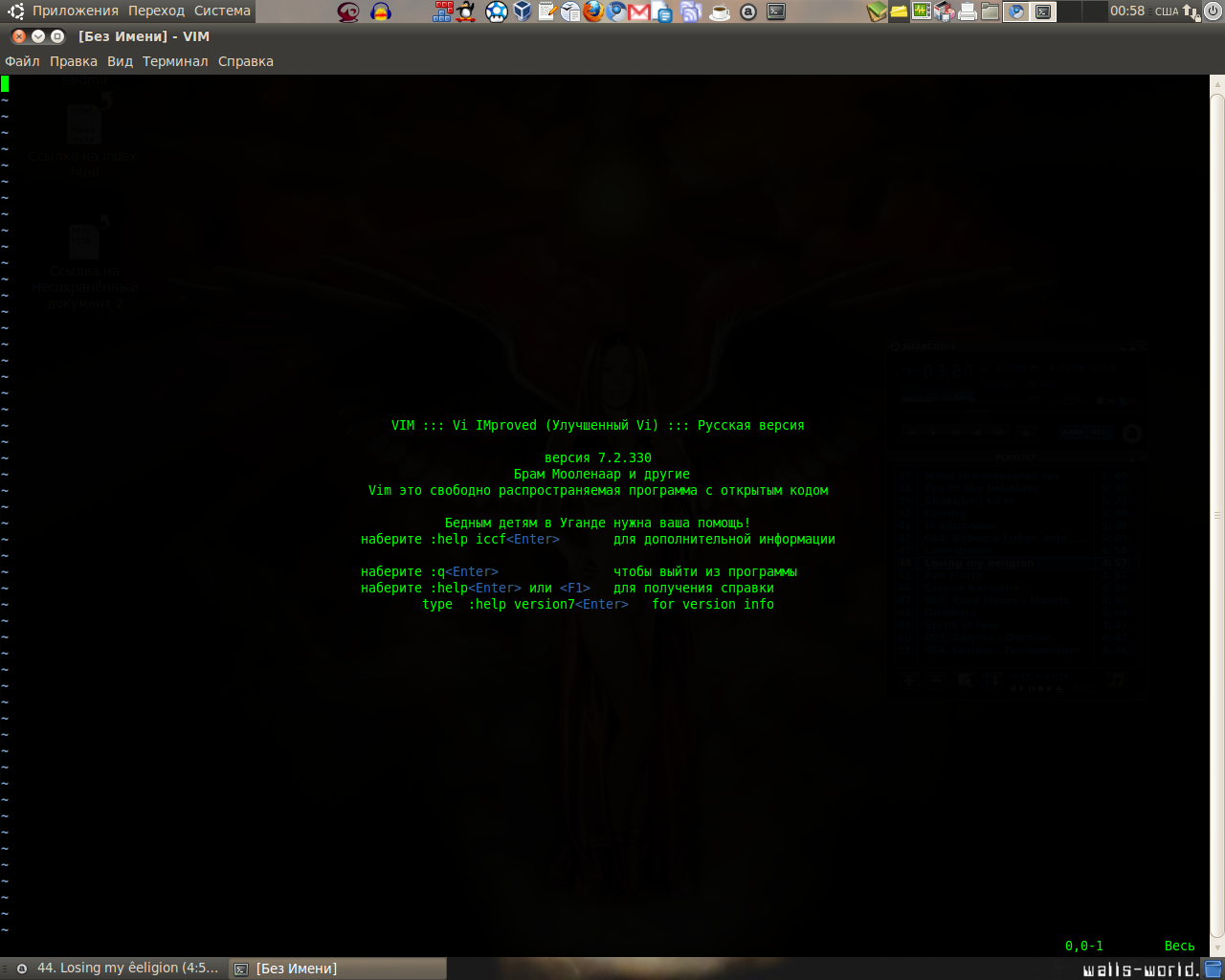Click the 'Брам Мооленаар и другие' line
Image resolution: width=1225 pixels, height=980 pixels.
click(x=602, y=475)
